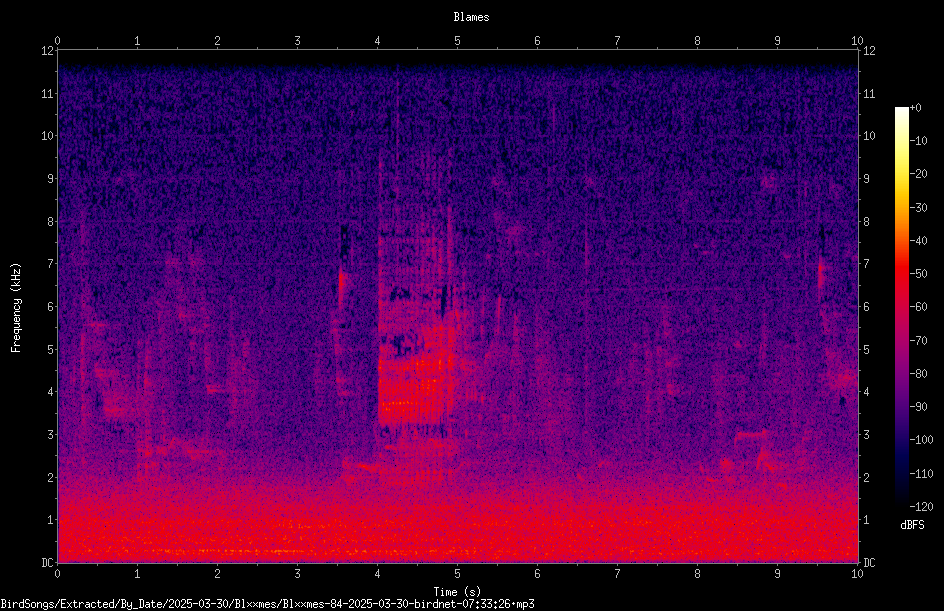Image resolution: width=944 pixels, height=611 pixels.
Task: Click the "7" tick label on the bottom time axis
Action: (617, 574)
